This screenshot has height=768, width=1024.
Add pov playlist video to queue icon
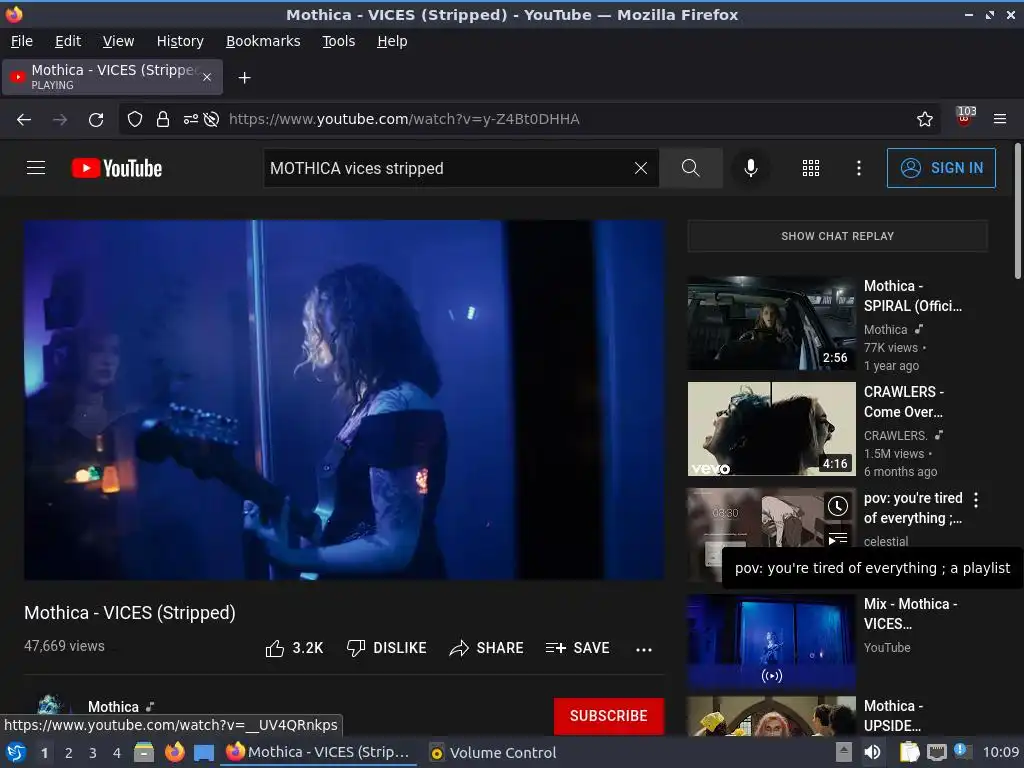pyautogui.click(x=838, y=538)
